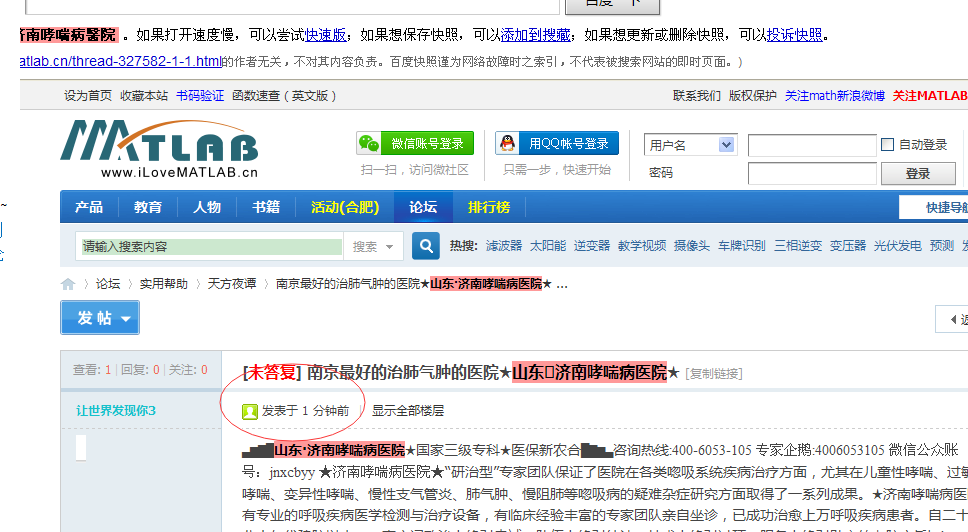Click green author avatar icon beside 发表于
The height and width of the screenshot is (532, 968).
250,410
